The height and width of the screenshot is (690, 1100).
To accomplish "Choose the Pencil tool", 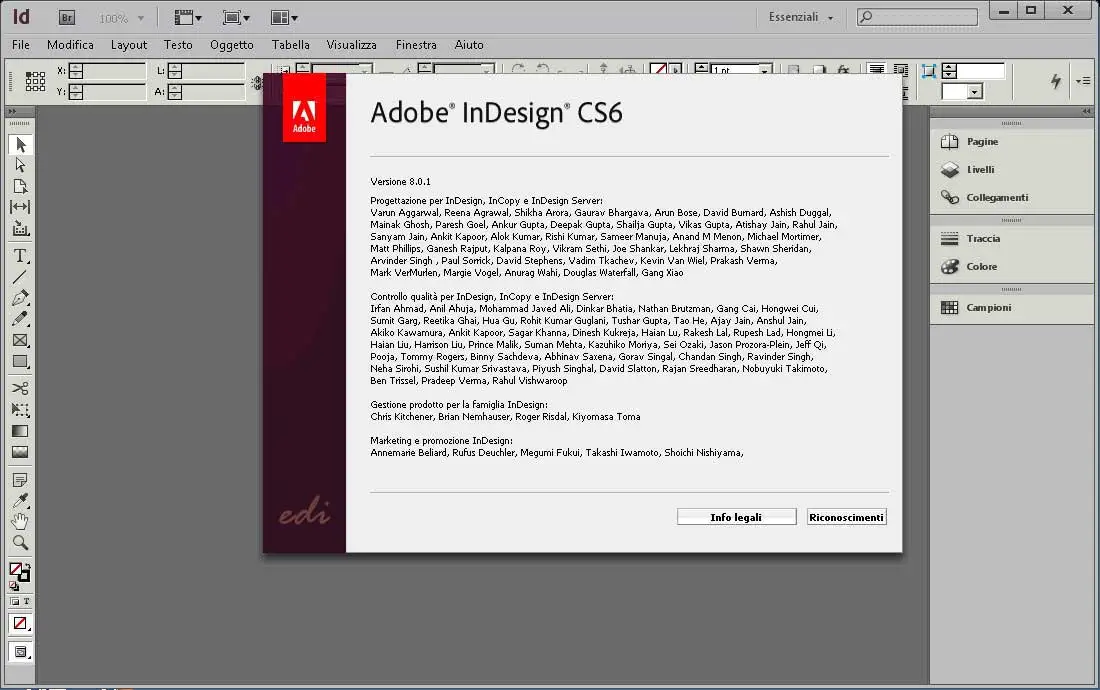I will click(20, 319).
